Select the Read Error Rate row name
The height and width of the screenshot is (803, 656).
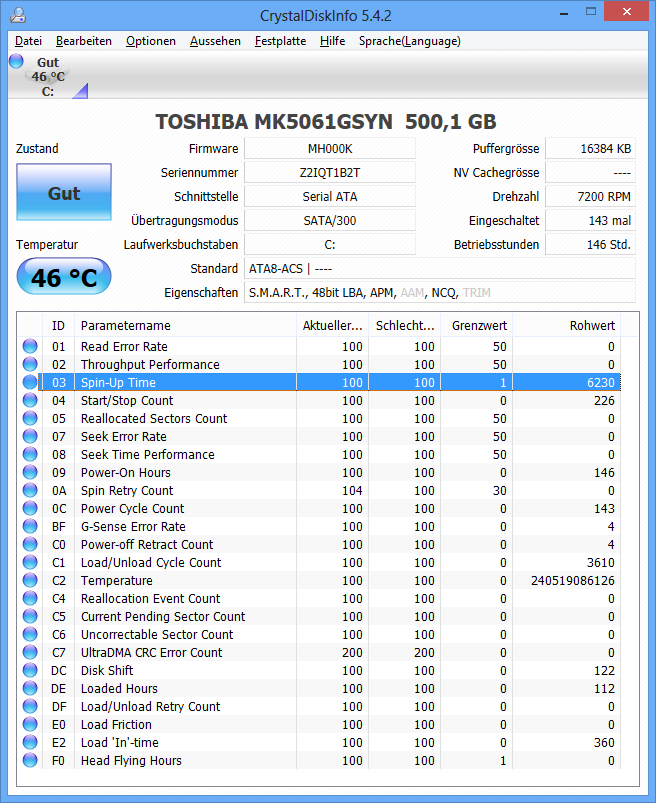pyautogui.click(x=124, y=347)
